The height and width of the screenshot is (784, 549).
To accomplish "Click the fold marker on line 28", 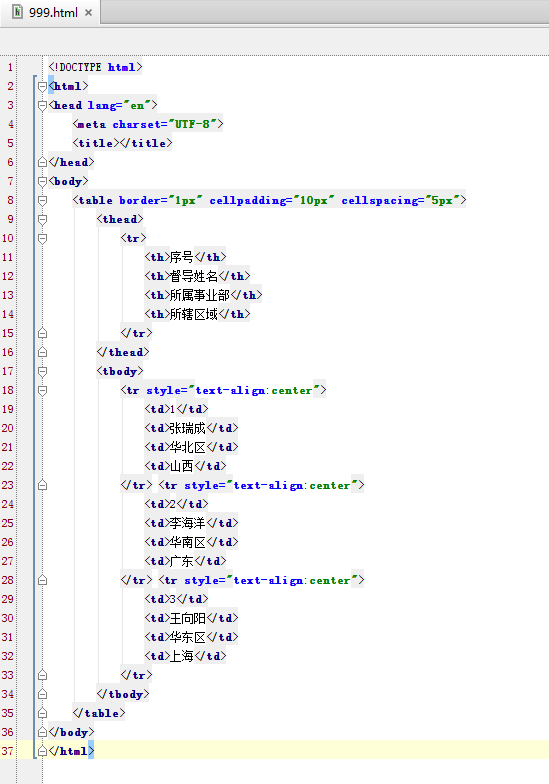I will pos(42,580).
